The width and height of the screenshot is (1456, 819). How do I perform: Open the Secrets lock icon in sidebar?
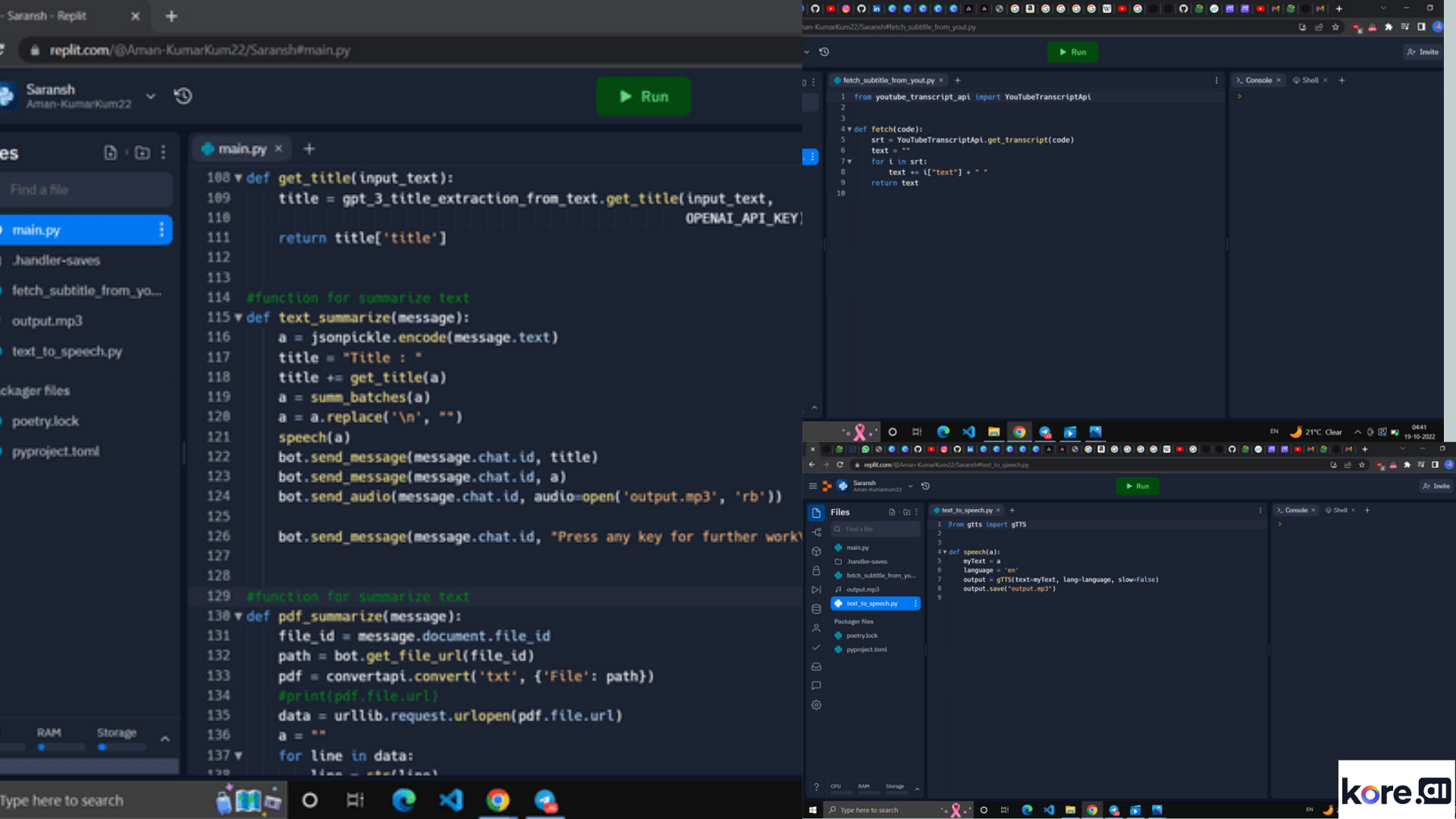[817, 570]
